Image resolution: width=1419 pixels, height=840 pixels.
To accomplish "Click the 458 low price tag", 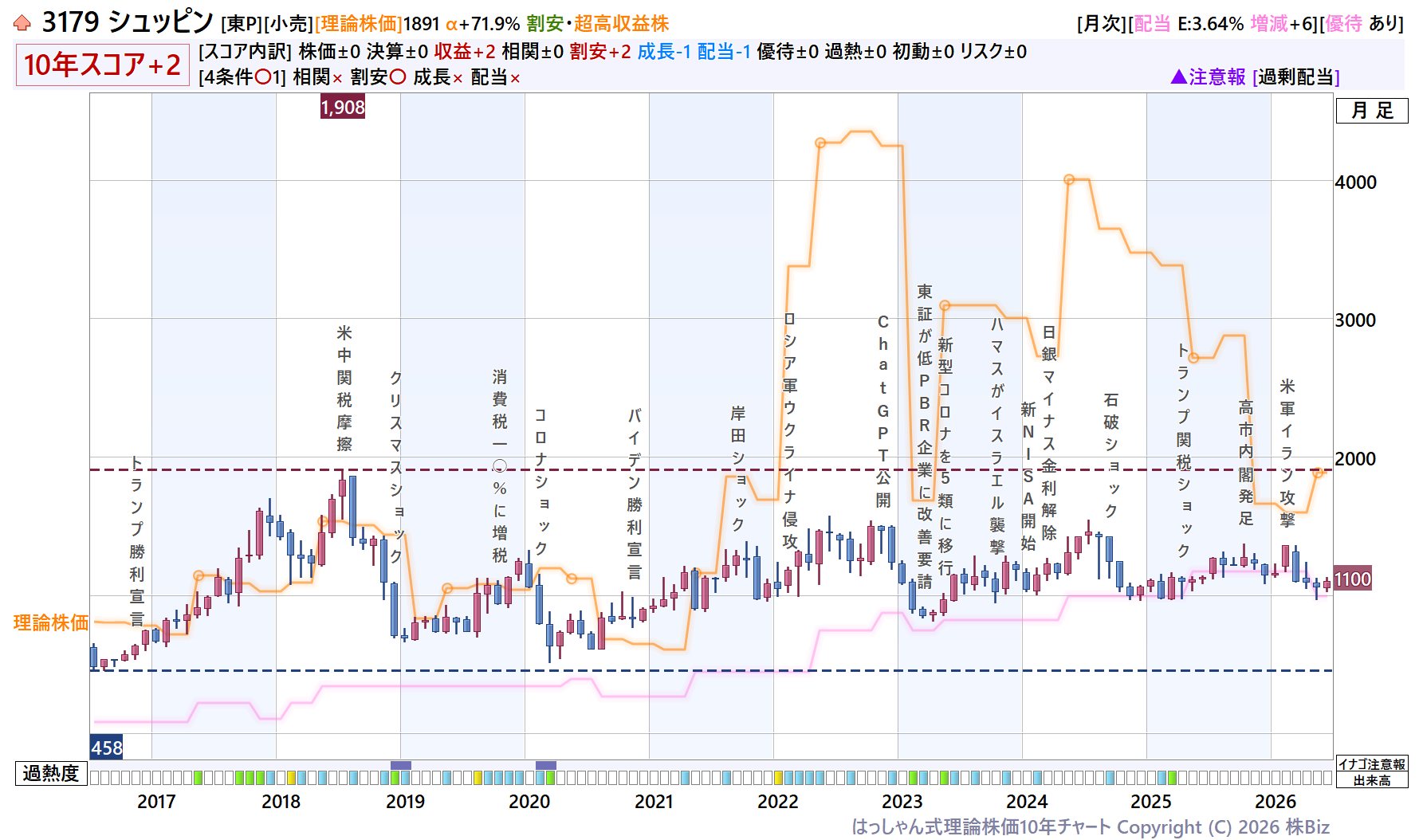I will (x=107, y=748).
